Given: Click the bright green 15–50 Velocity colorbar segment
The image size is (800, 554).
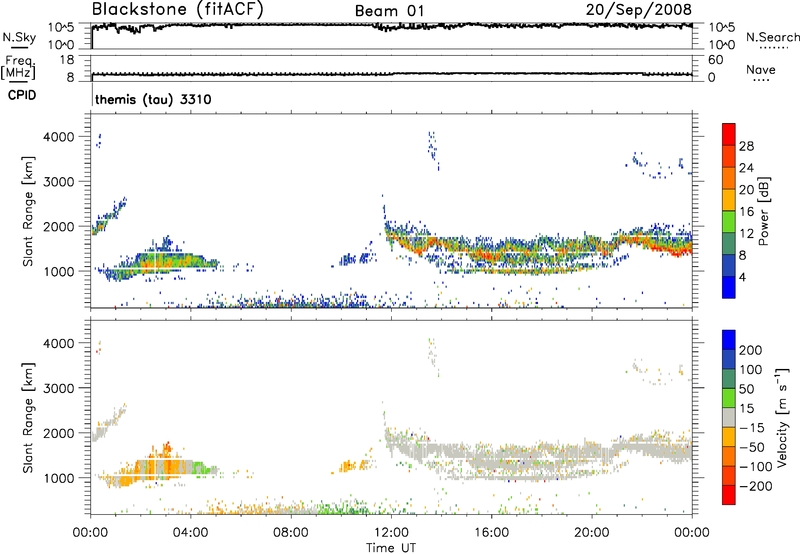Looking at the screenshot, I should point(729,398).
